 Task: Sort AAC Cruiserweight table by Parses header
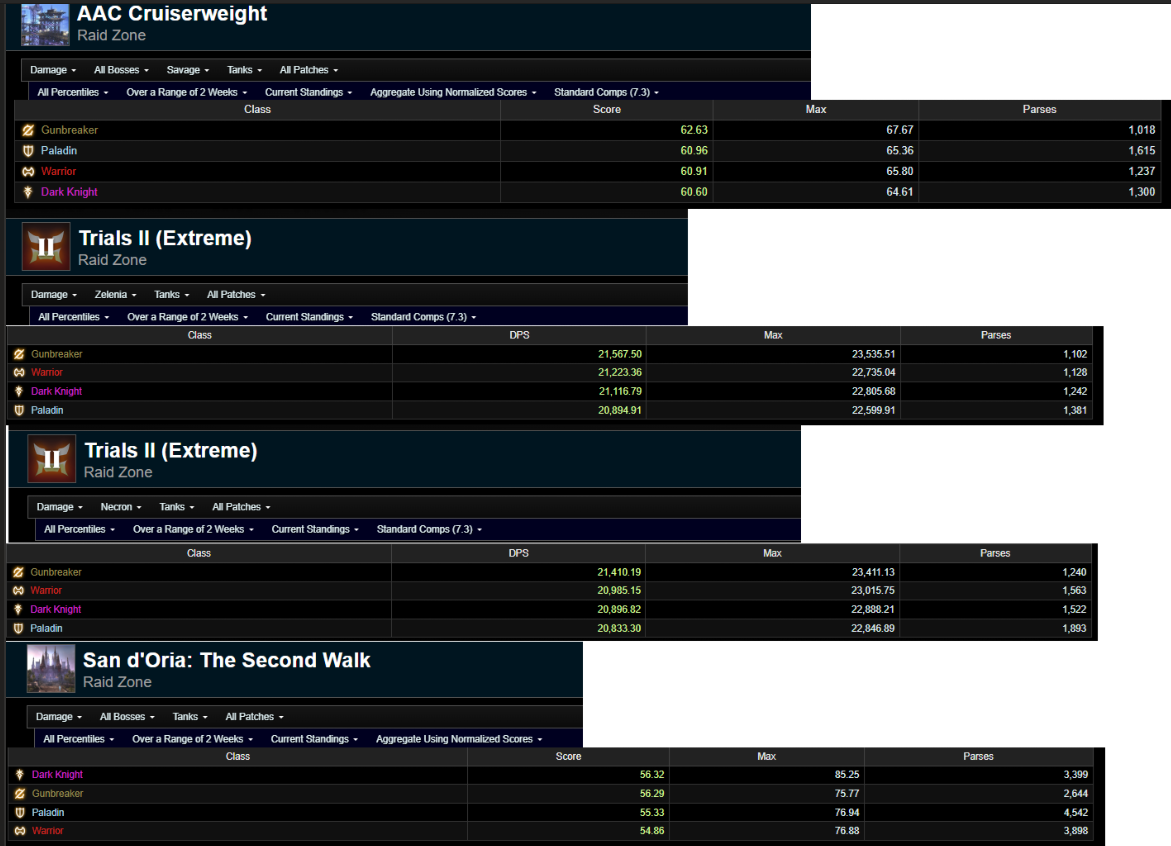tap(1039, 110)
